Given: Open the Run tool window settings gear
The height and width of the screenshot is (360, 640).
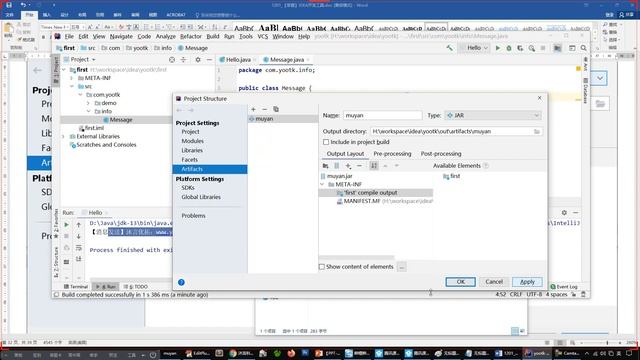Looking at the screenshot, I should (564, 213).
